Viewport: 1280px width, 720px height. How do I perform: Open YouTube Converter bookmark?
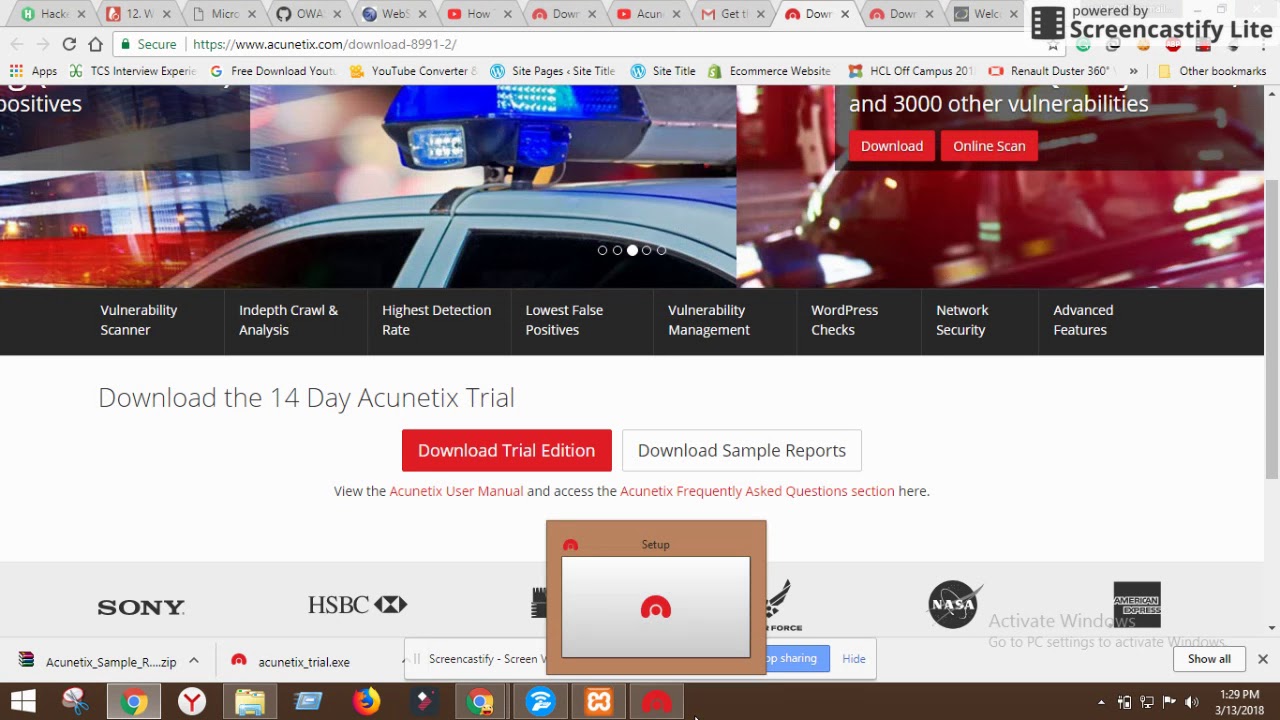tap(413, 71)
